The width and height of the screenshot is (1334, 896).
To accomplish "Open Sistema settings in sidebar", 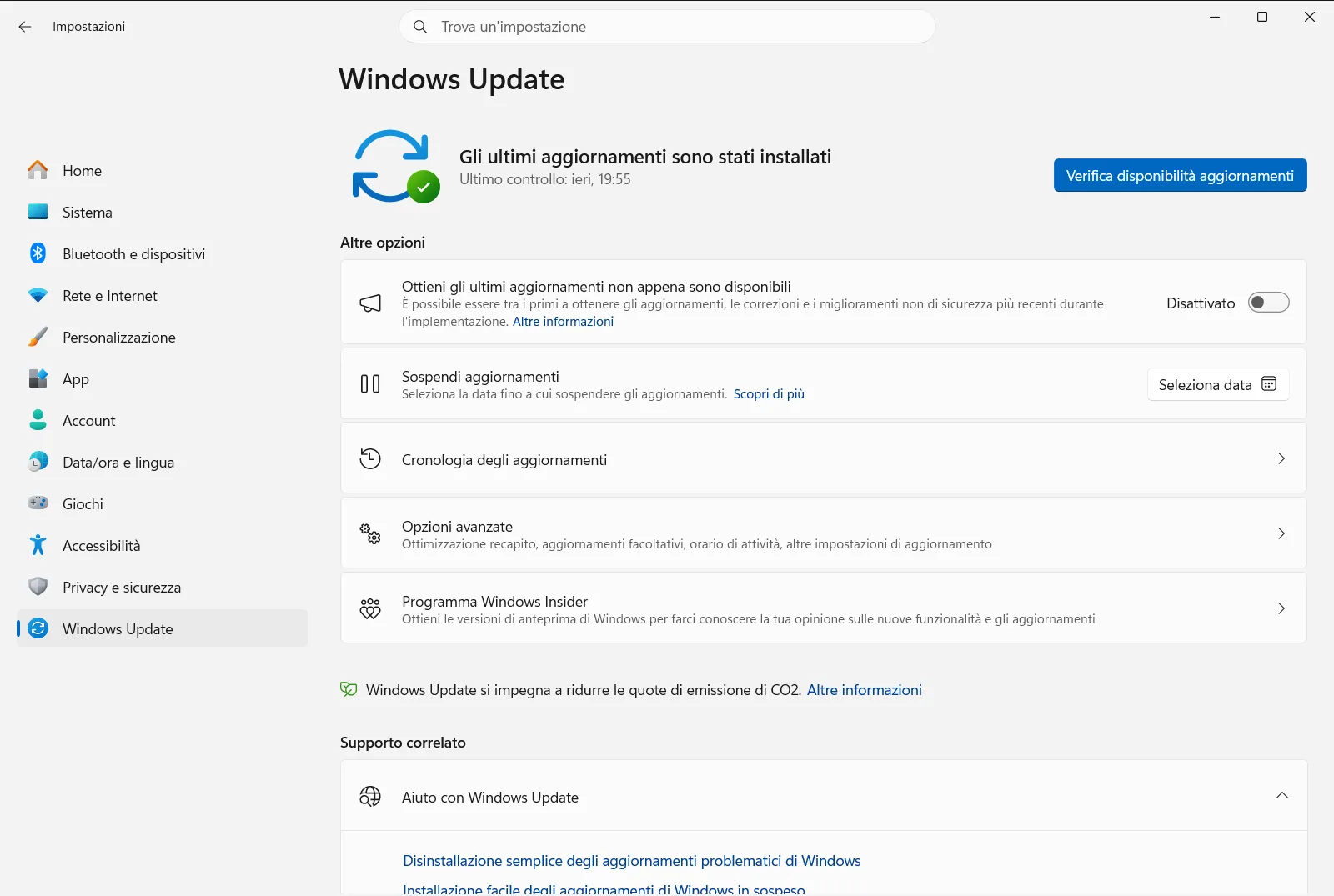I will [163, 212].
